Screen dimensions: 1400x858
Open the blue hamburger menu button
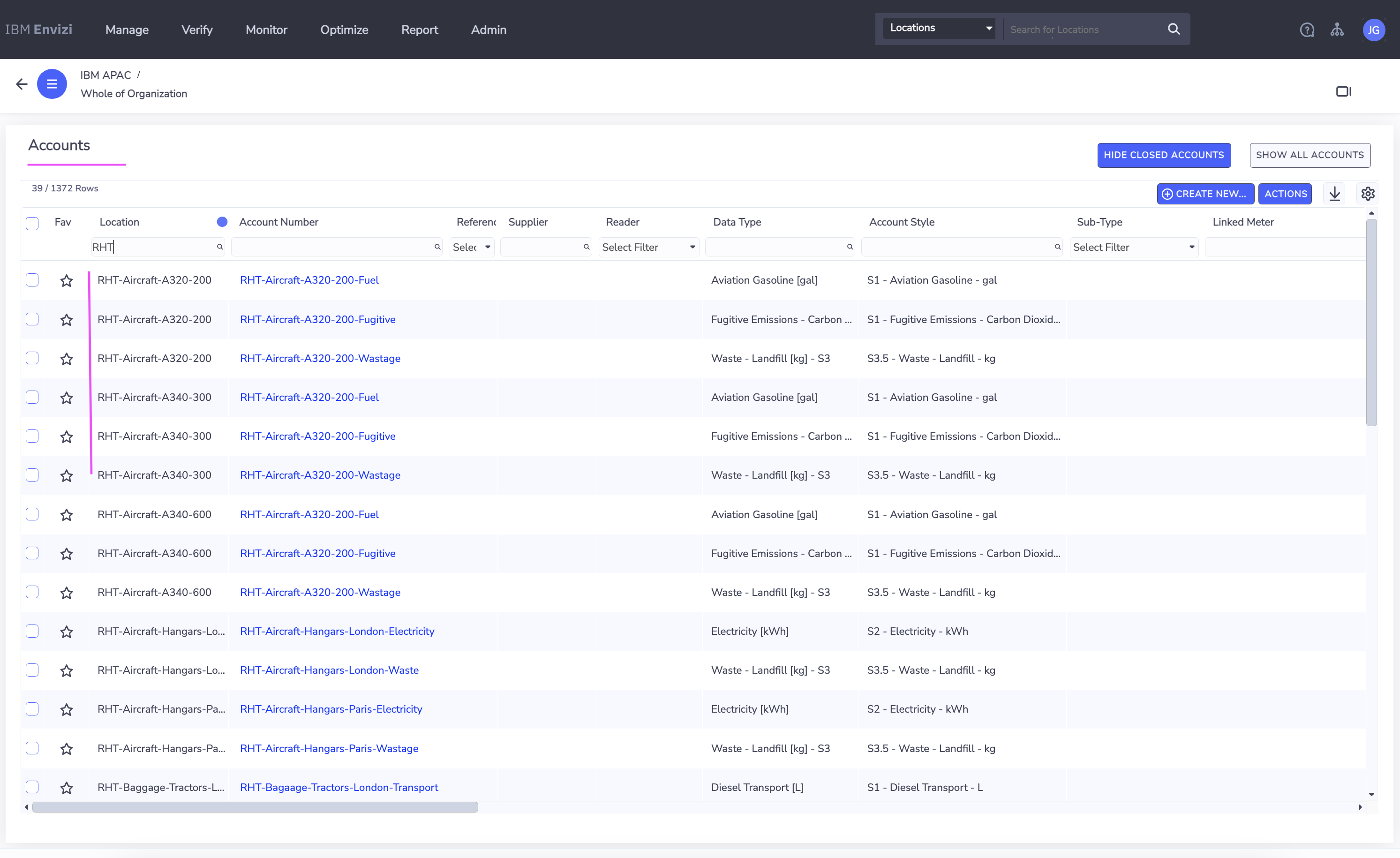coord(52,84)
